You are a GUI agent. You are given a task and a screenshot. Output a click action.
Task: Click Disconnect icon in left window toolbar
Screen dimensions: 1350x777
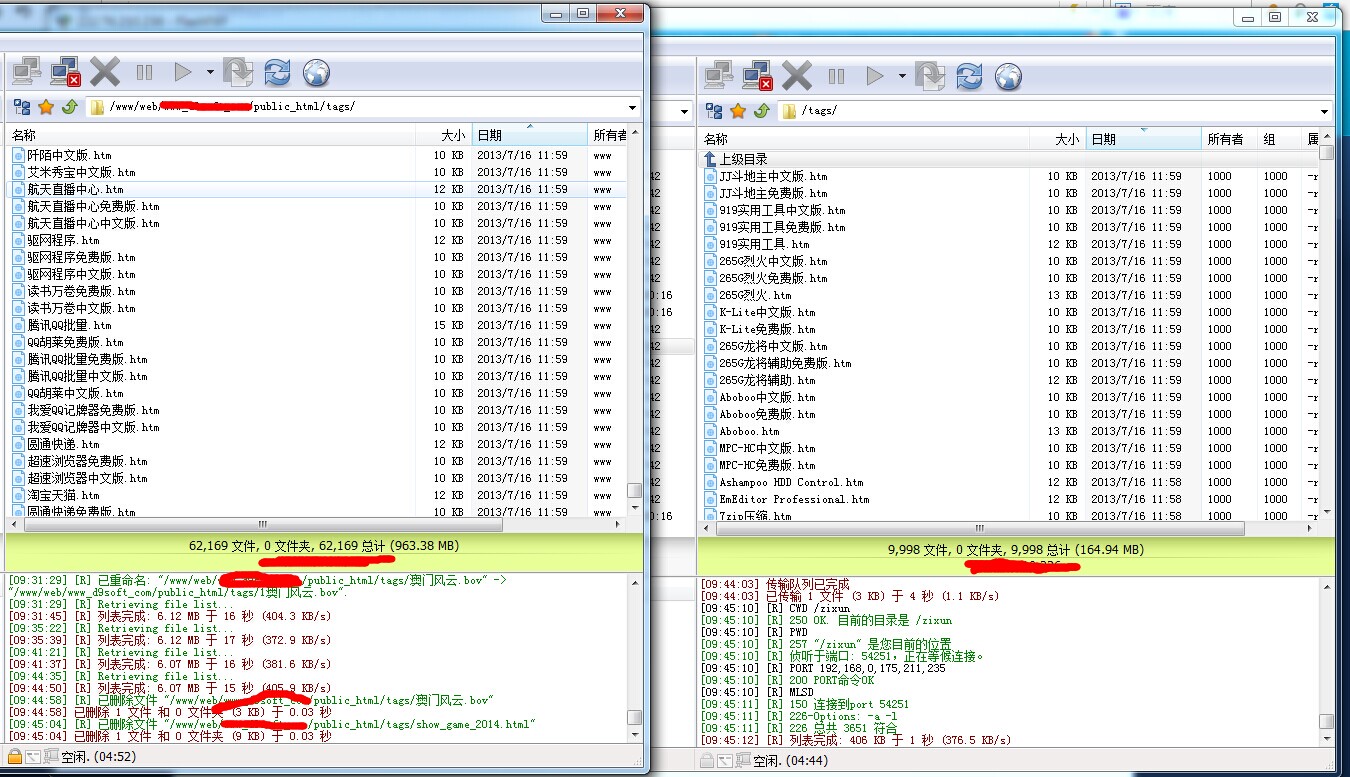click(x=66, y=72)
